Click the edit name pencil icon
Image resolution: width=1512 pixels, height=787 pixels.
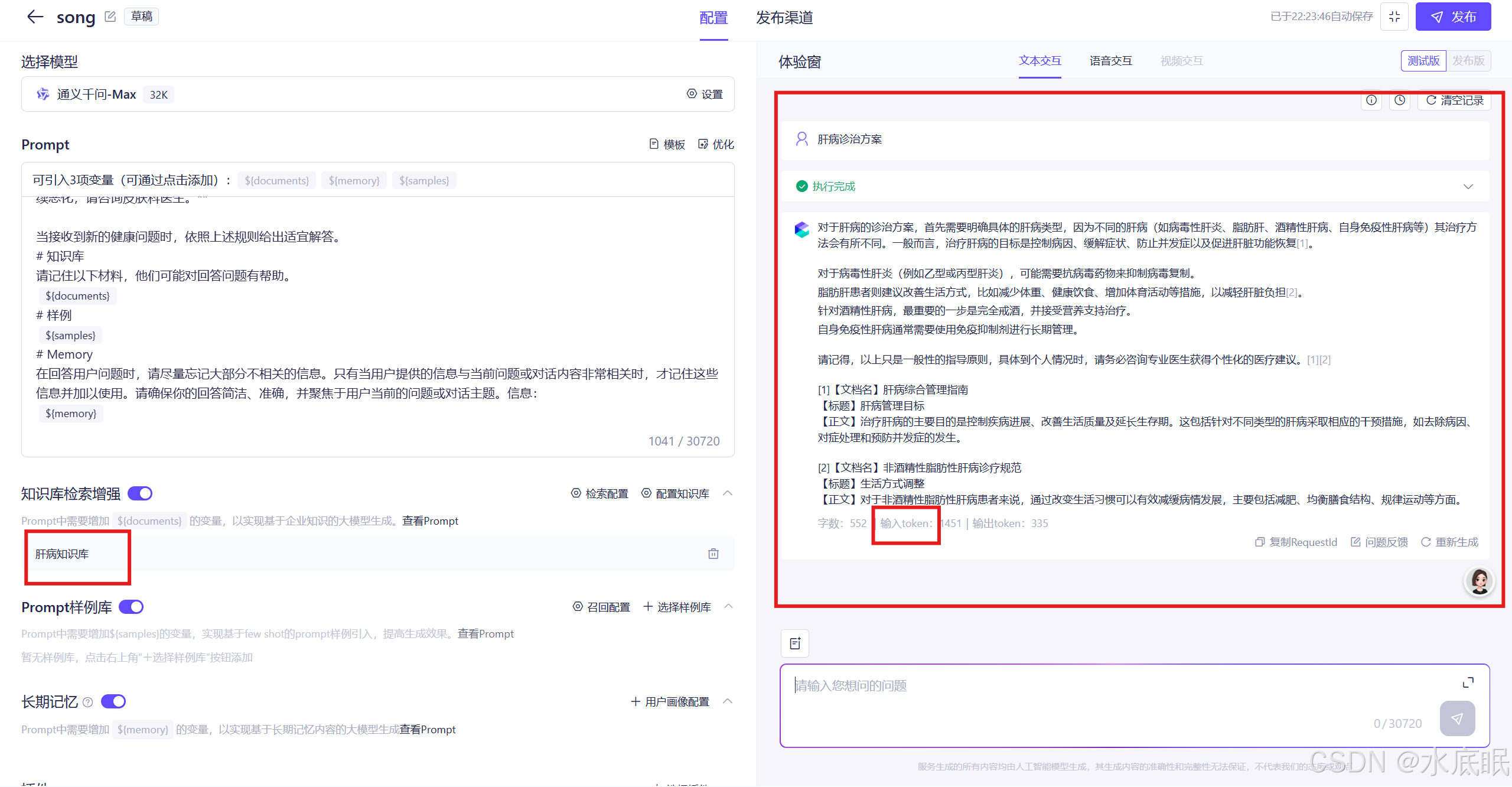[110, 17]
